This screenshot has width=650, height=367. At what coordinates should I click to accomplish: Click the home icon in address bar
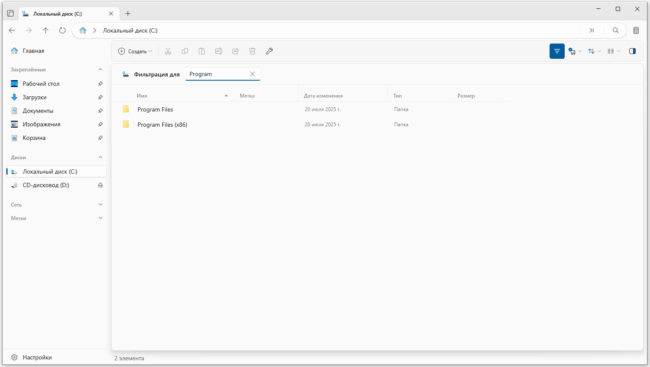point(82,30)
